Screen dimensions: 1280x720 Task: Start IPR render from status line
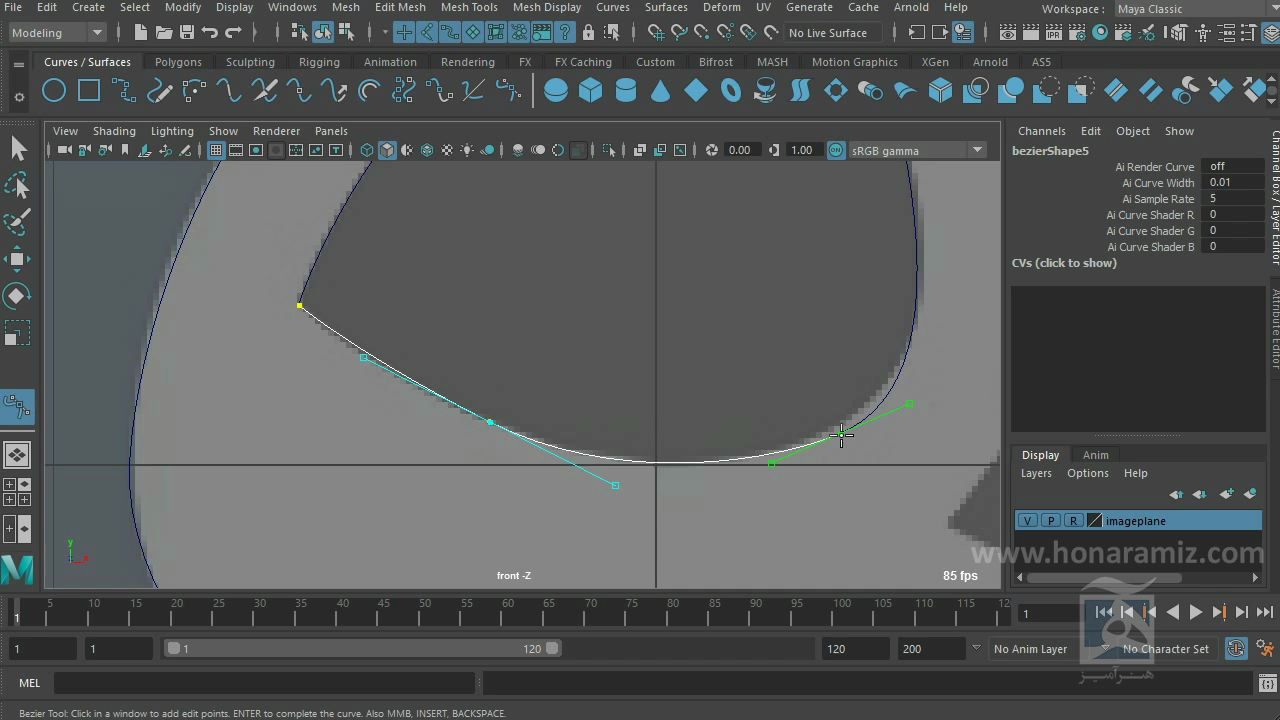(1054, 33)
